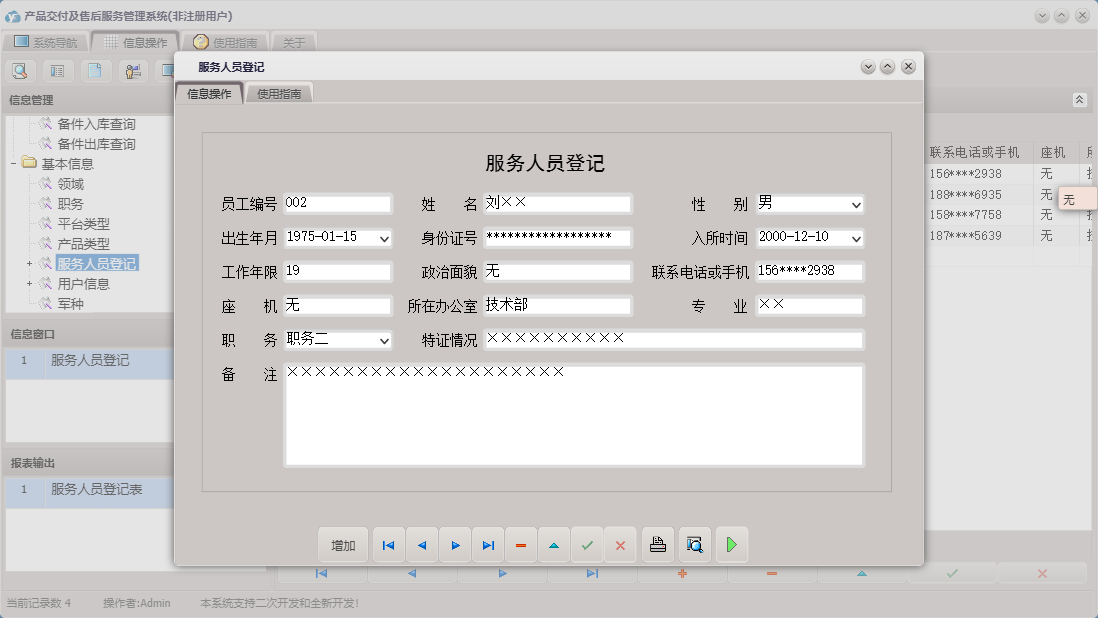Confirm changes with the green check icon
The image size is (1098, 618).
pyautogui.click(x=588, y=544)
